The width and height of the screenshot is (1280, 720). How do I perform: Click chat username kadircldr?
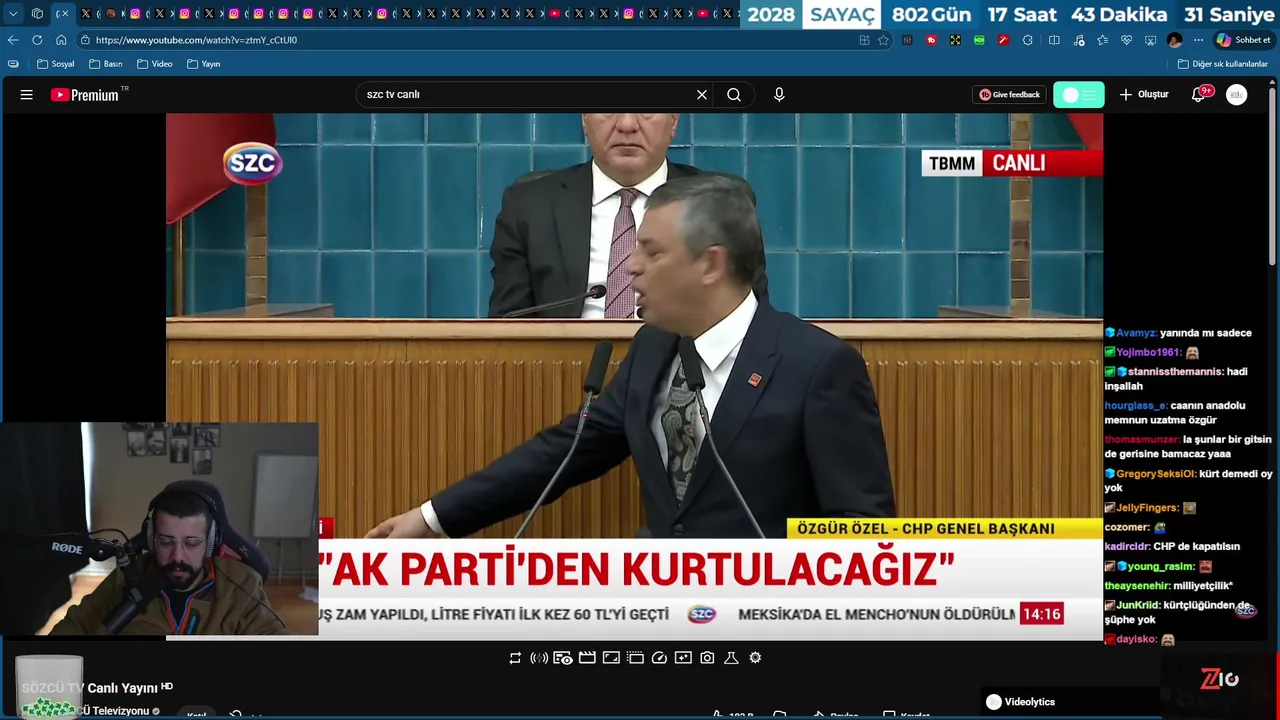[x=1127, y=546]
